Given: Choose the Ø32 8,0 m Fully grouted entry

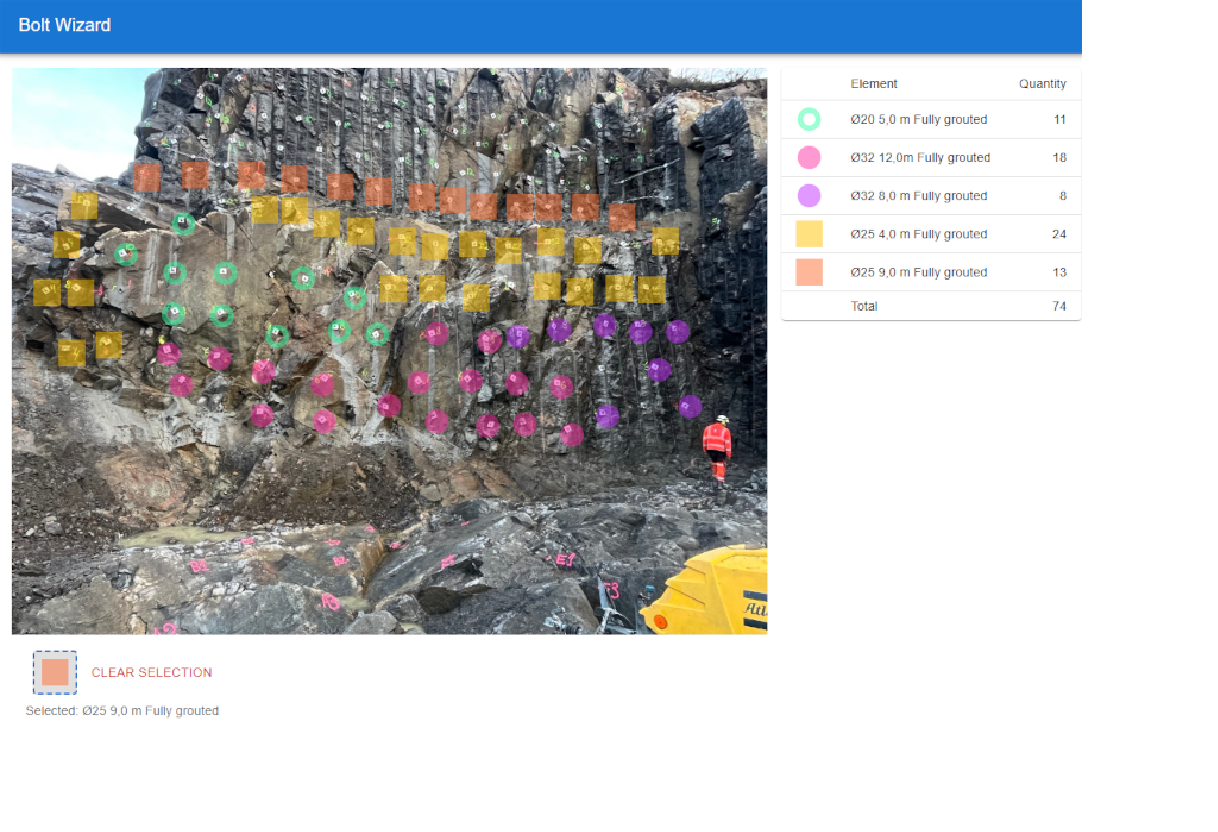Looking at the screenshot, I should tap(918, 196).
